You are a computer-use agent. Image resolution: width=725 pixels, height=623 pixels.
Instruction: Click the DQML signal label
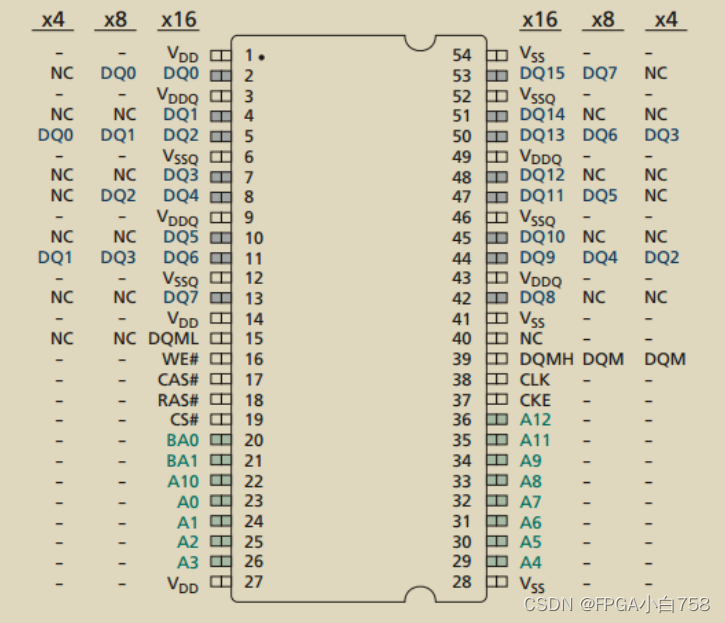(x=173, y=339)
